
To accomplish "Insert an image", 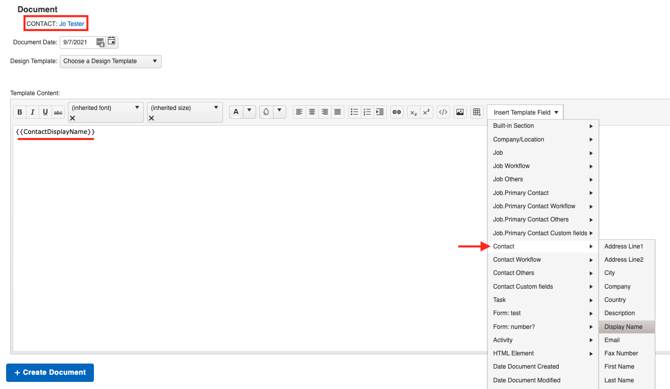I will click(x=460, y=112).
